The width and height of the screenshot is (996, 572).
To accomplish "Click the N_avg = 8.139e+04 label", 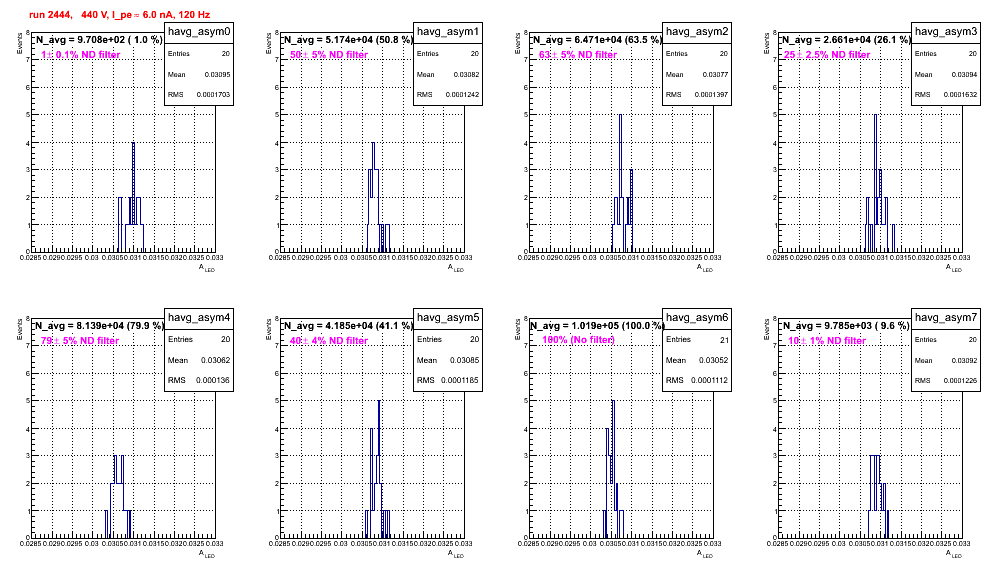I will [98, 325].
